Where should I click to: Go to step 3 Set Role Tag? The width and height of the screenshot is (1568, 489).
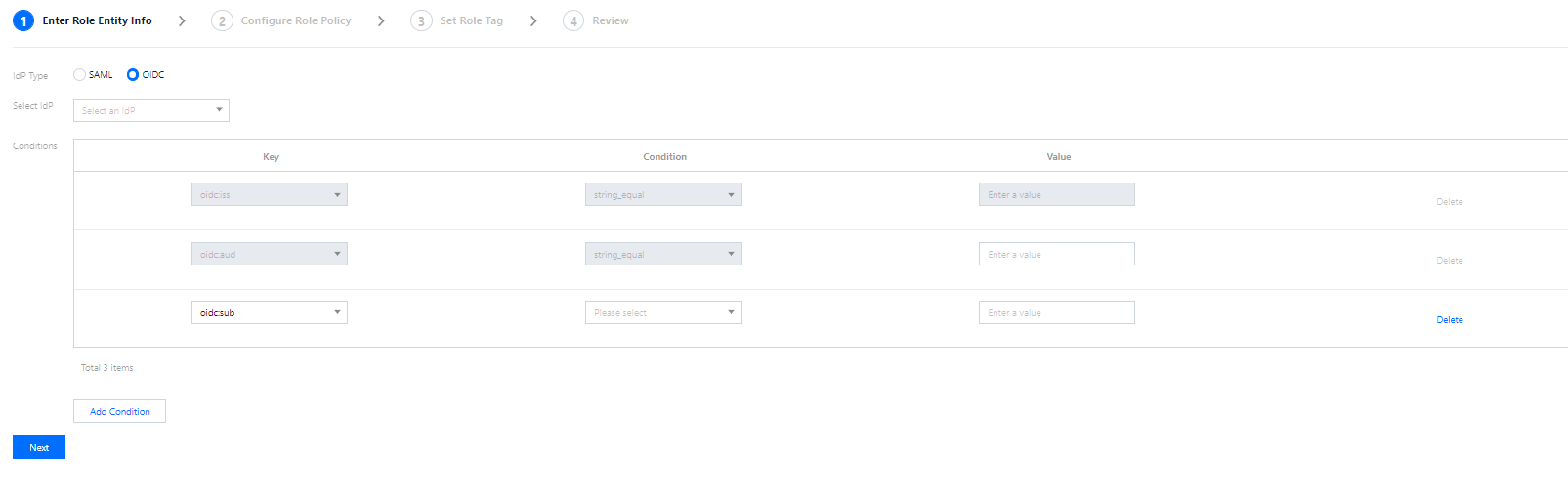tap(471, 20)
